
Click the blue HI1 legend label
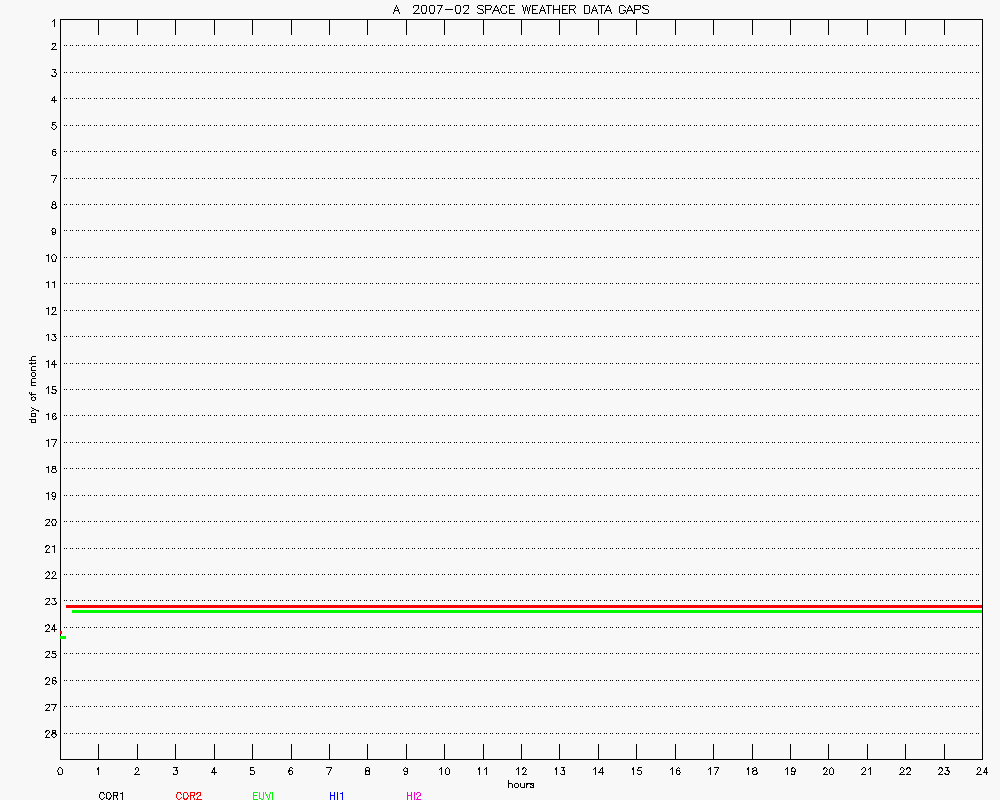coord(337,796)
